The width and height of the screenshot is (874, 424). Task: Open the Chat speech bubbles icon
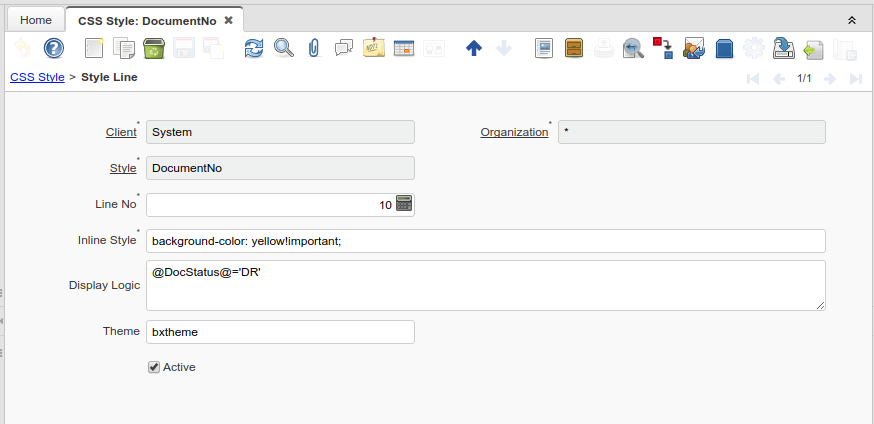pyautogui.click(x=344, y=48)
